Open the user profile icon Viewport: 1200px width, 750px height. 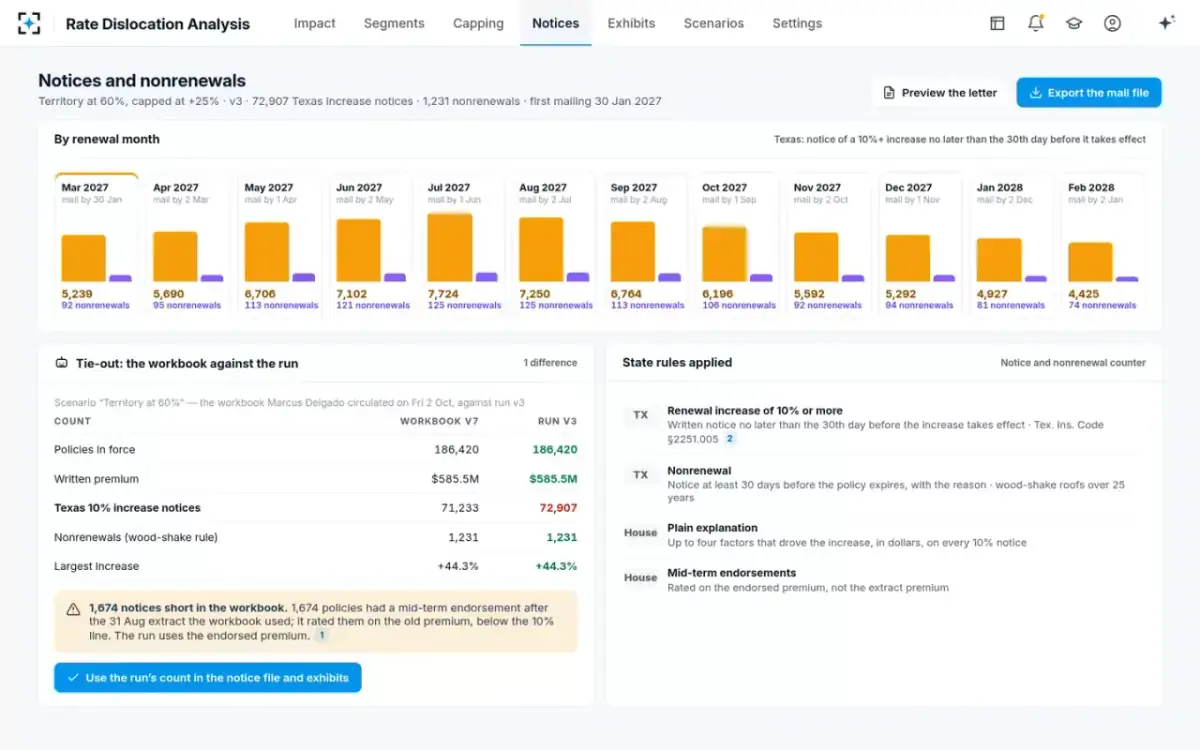(1112, 23)
